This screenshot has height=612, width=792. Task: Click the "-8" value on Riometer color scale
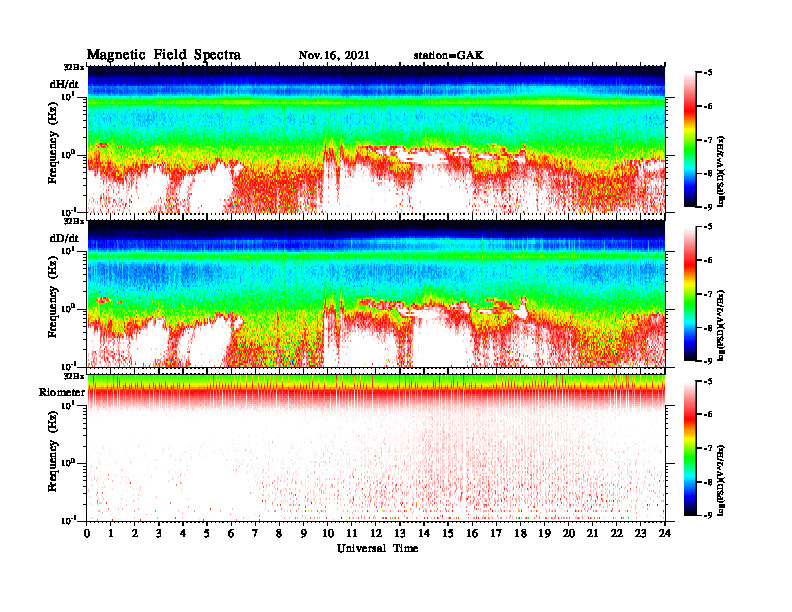click(708, 482)
